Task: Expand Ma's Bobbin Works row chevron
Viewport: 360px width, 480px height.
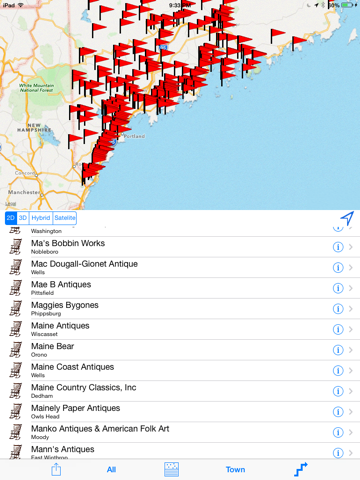Action: pyautogui.click(x=351, y=247)
